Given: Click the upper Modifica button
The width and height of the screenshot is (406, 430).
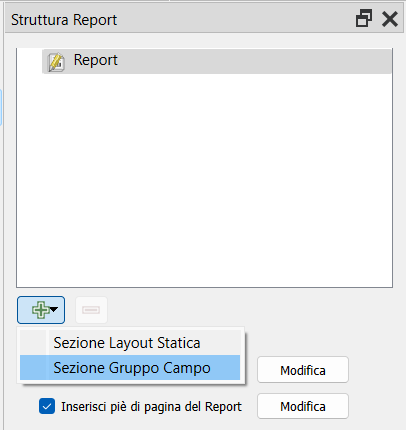Looking at the screenshot, I should pyautogui.click(x=303, y=370).
